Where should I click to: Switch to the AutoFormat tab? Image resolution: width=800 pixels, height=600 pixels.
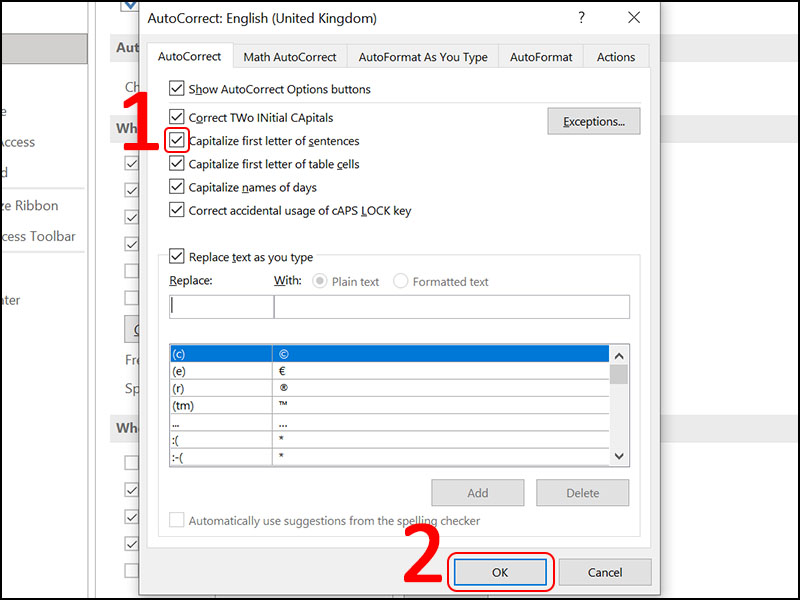point(540,57)
